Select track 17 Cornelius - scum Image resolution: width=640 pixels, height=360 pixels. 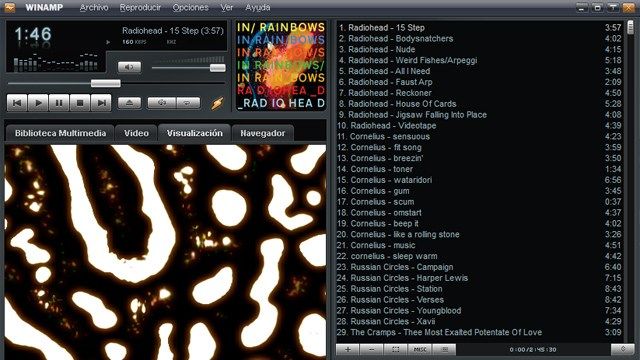coord(480,202)
